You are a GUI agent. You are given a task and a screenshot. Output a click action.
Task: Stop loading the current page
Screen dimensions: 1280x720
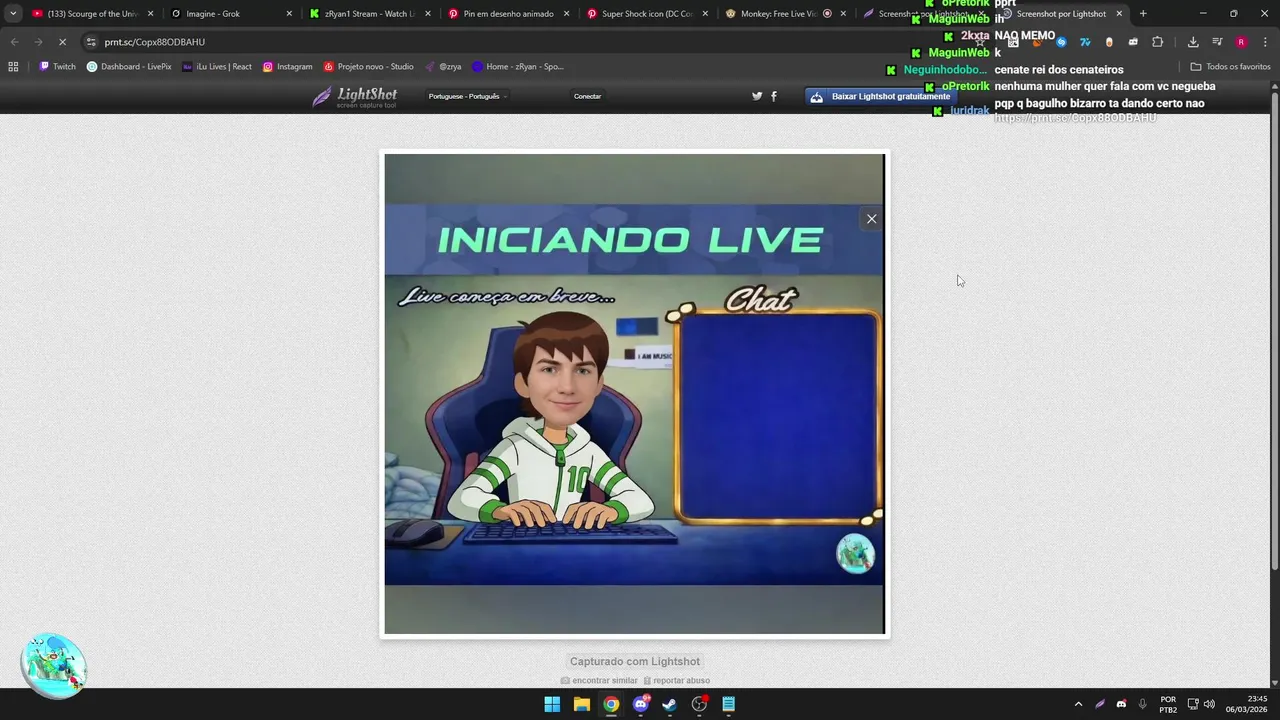pos(62,42)
